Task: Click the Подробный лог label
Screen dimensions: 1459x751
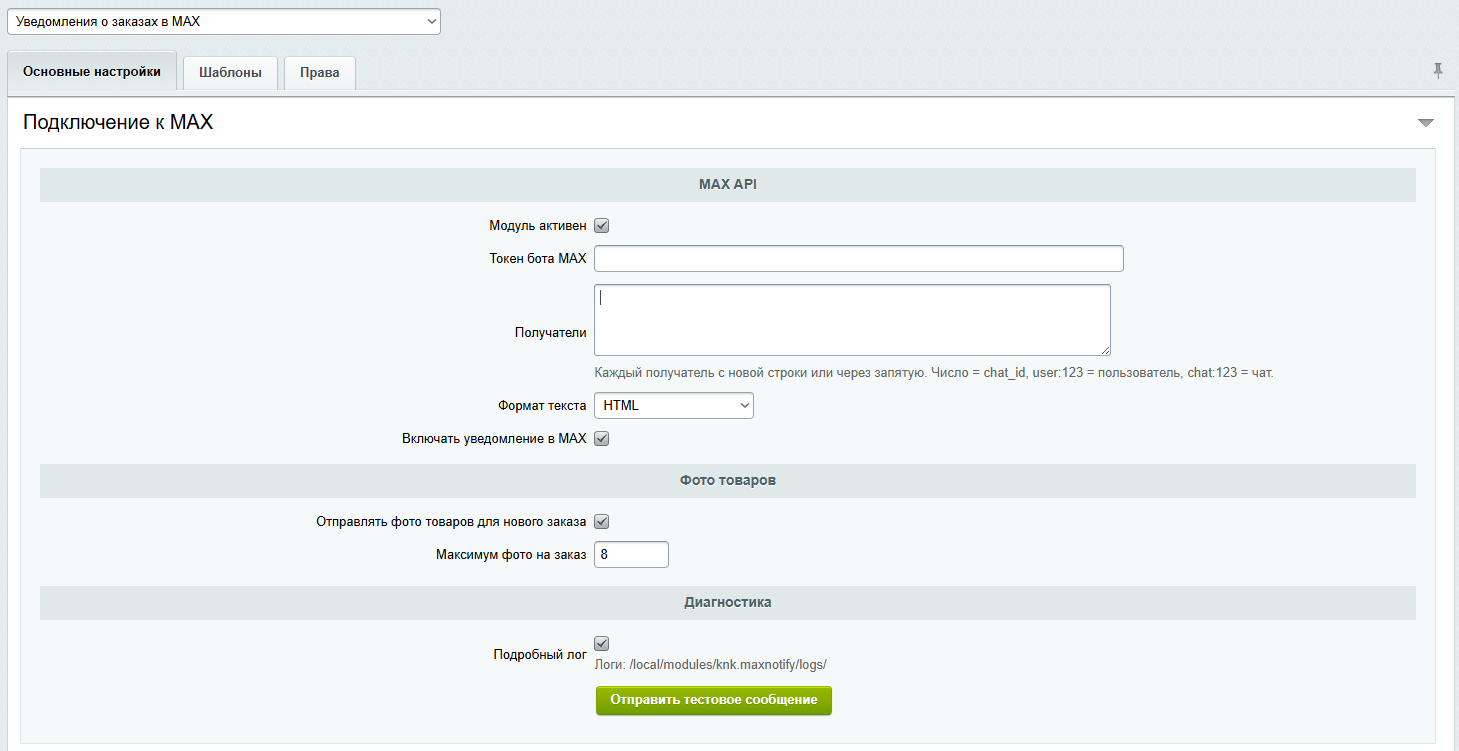Action: (540, 655)
